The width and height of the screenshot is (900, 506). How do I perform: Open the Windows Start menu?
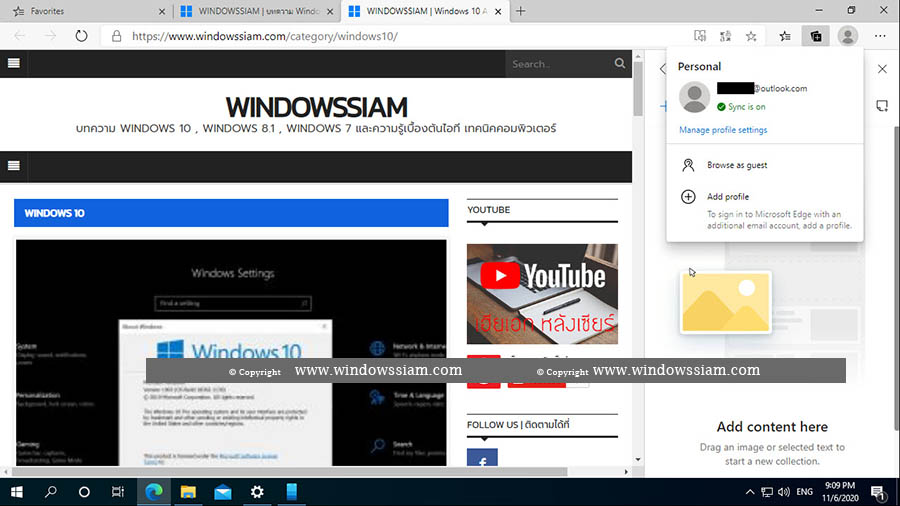(17, 492)
